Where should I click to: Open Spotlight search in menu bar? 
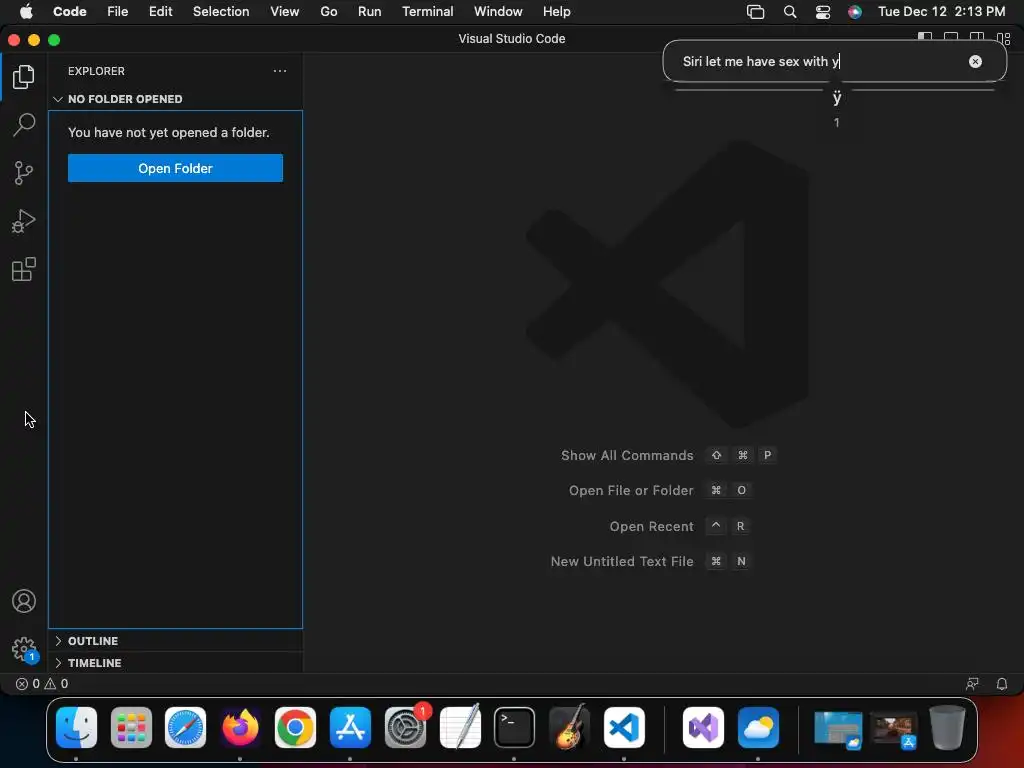(790, 12)
